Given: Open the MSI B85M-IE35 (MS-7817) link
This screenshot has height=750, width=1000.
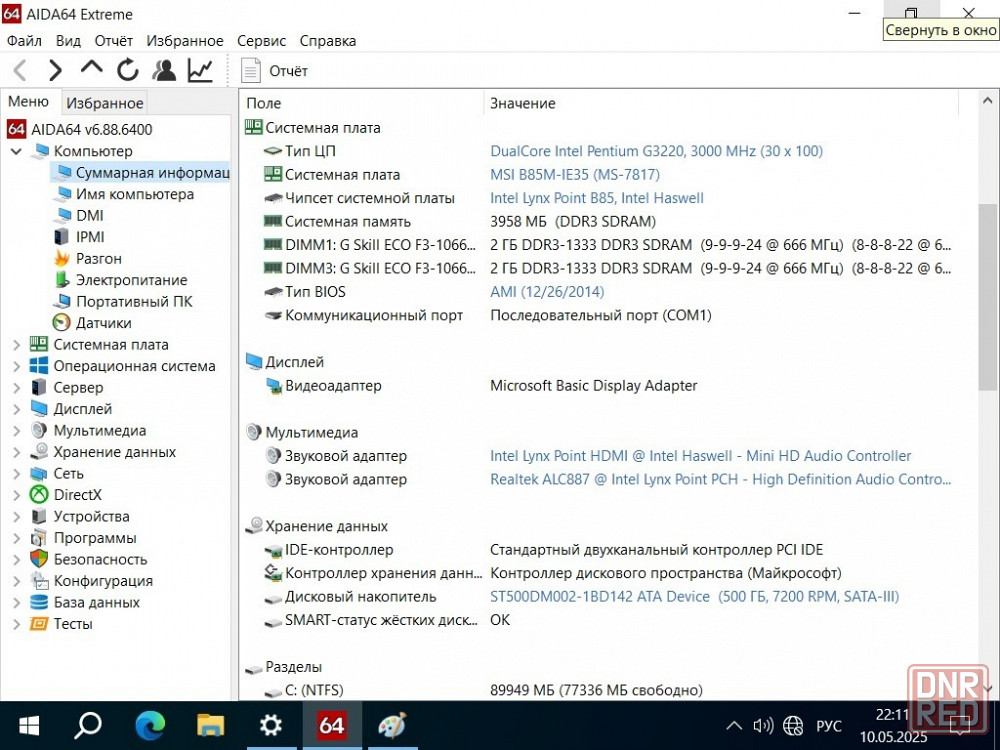Looking at the screenshot, I should click(575, 175).
